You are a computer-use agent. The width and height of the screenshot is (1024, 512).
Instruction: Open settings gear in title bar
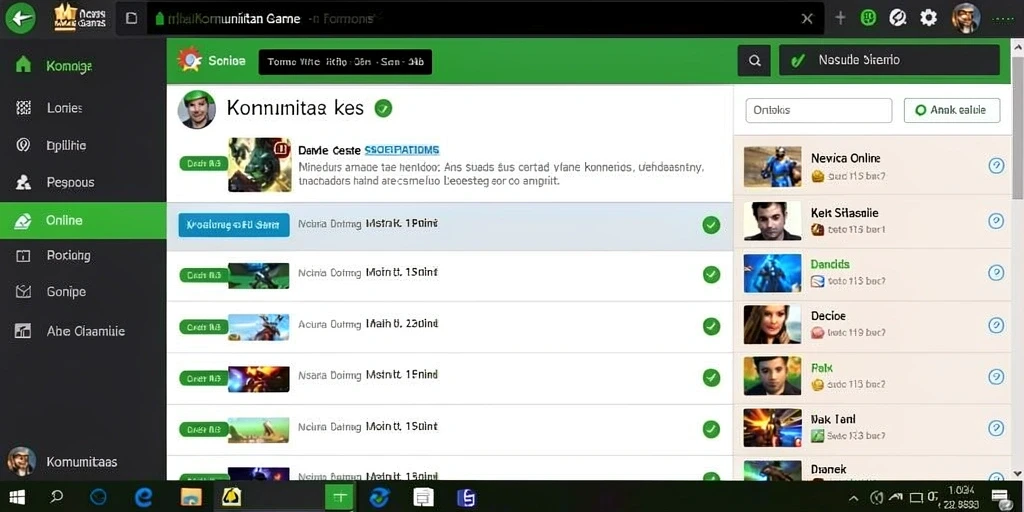(929, 18)
